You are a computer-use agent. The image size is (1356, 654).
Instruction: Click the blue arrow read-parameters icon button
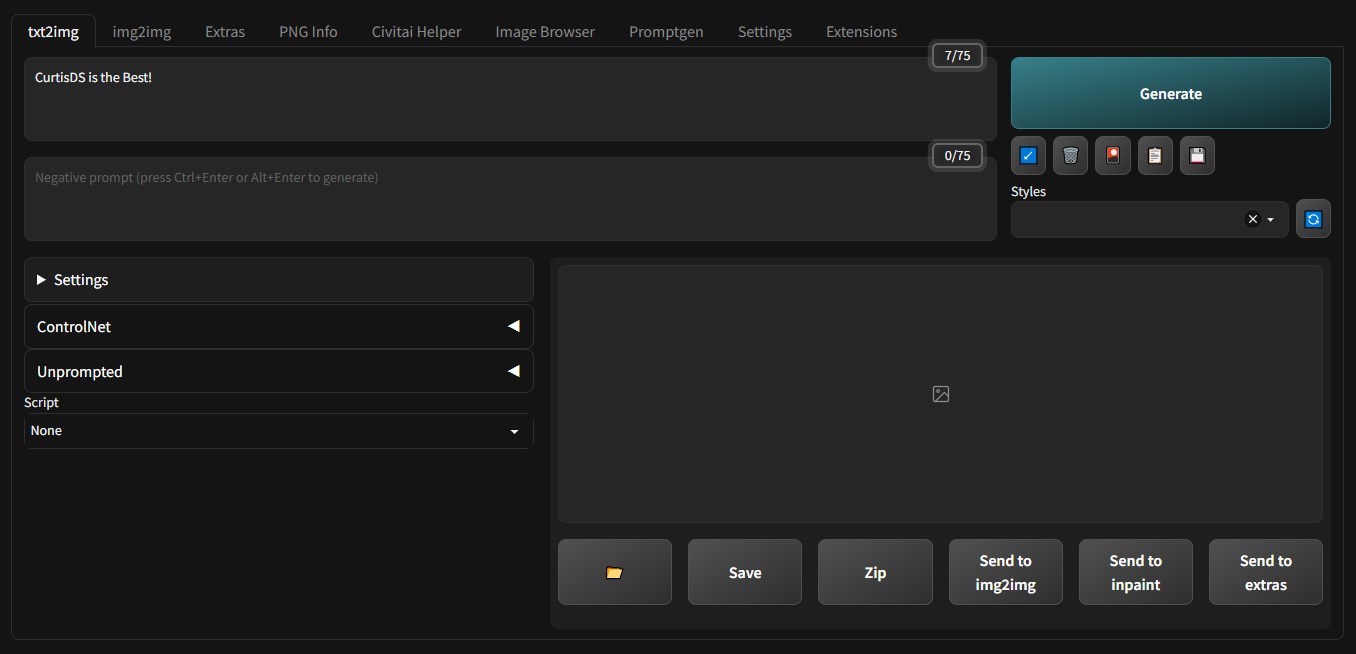pyautogui.click(x=1028, y=156)
